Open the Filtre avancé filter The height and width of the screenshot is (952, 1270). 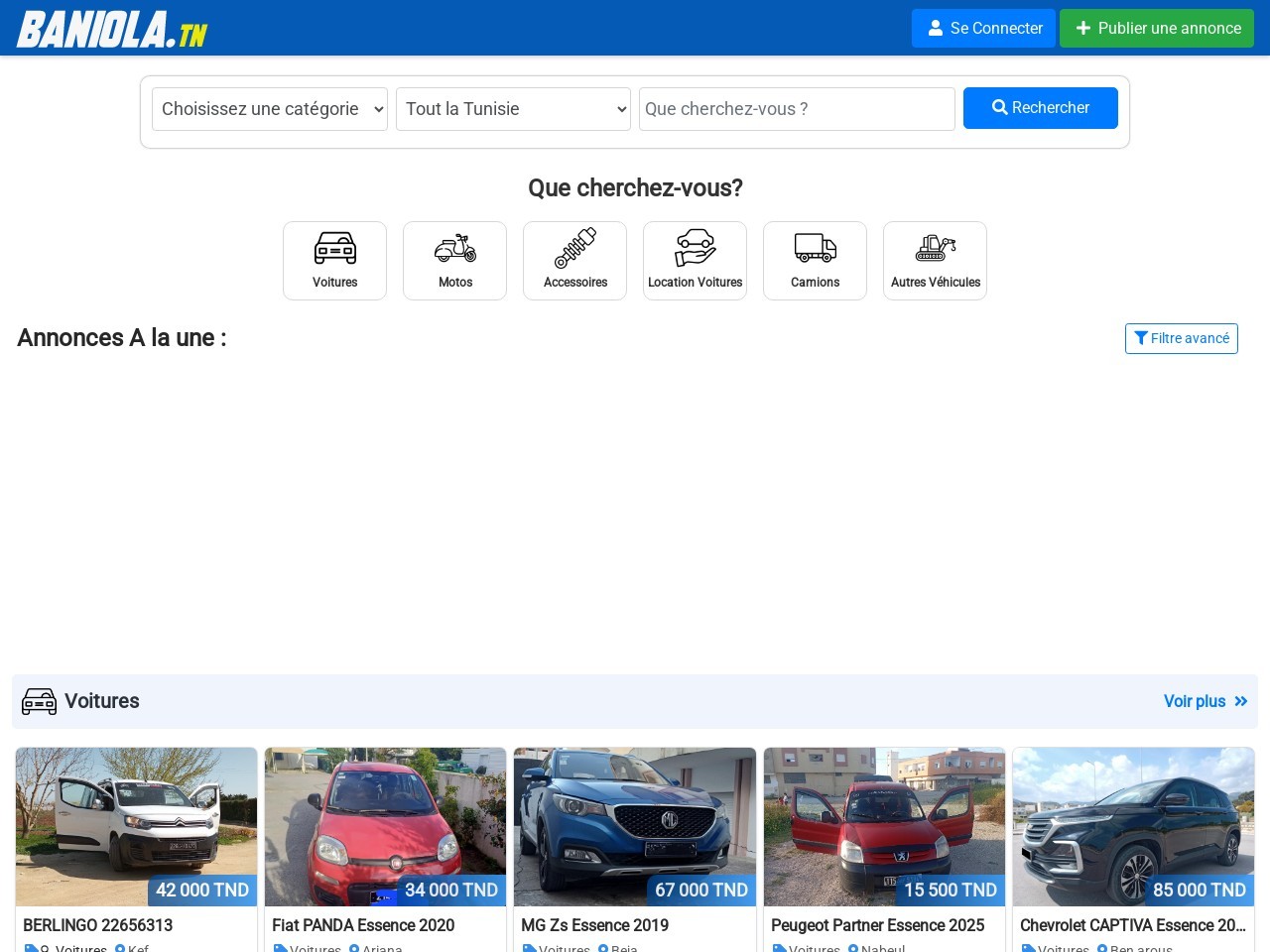tap(1182, 338)
